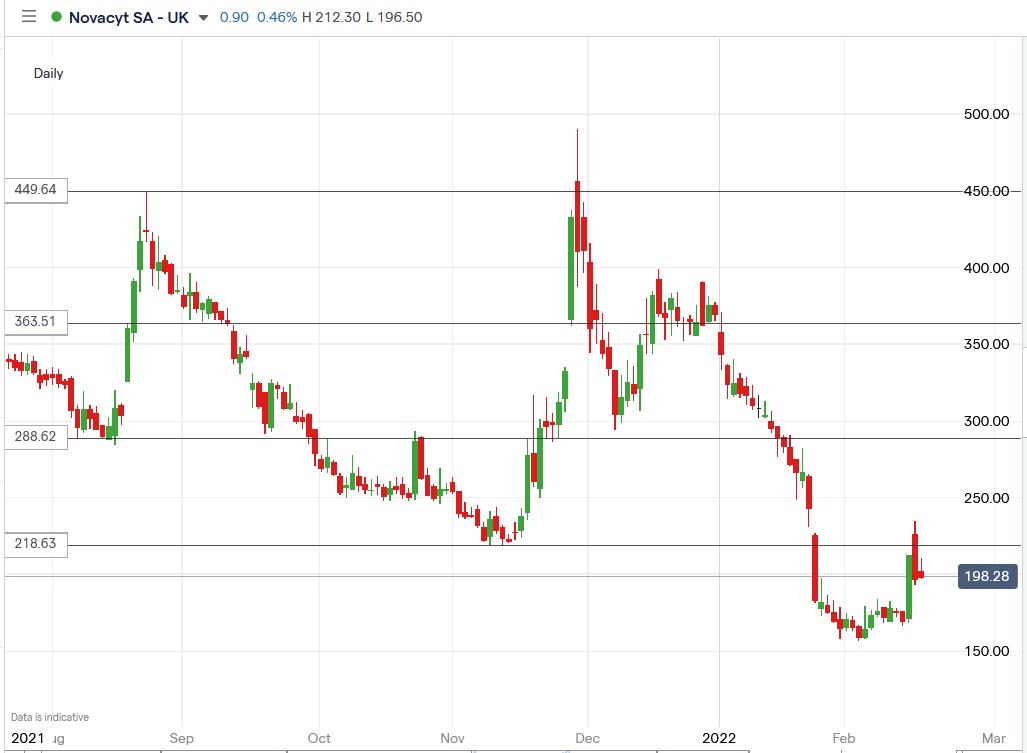This screenshot has width=1027, height=753.
Task: Click the Feb label on the time axis
Action: [843, 738]
